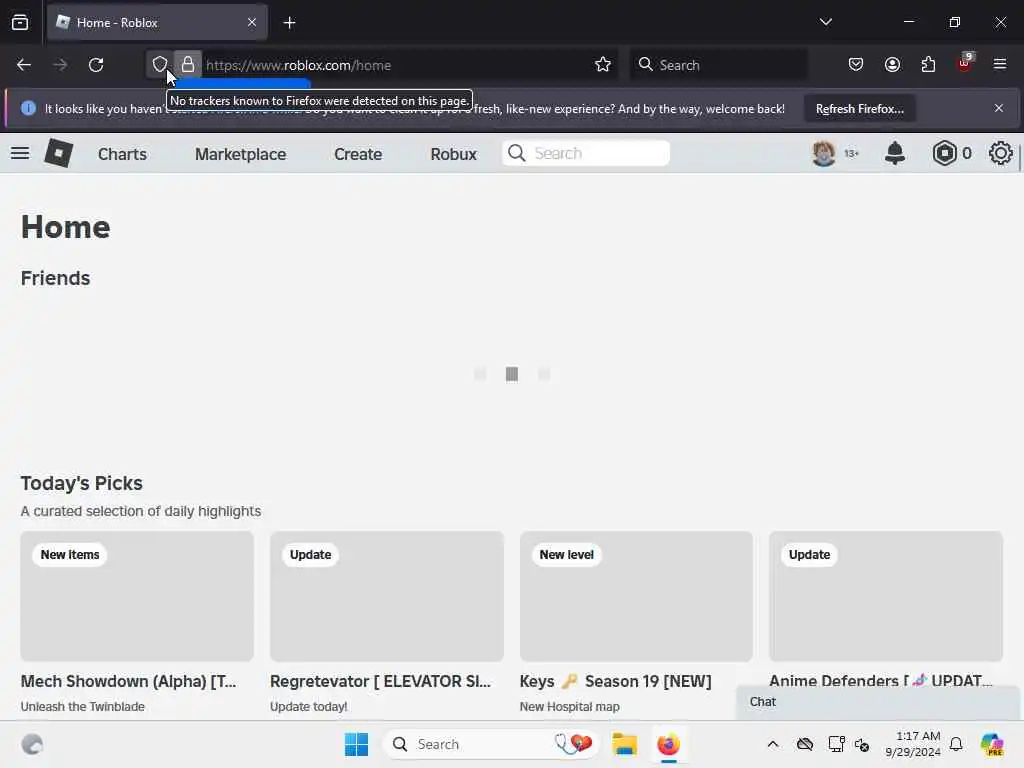The height and width of the screenshot is (768, 1024).
Task: Open the Extensions puzzle icon
Action: [928, 65]
